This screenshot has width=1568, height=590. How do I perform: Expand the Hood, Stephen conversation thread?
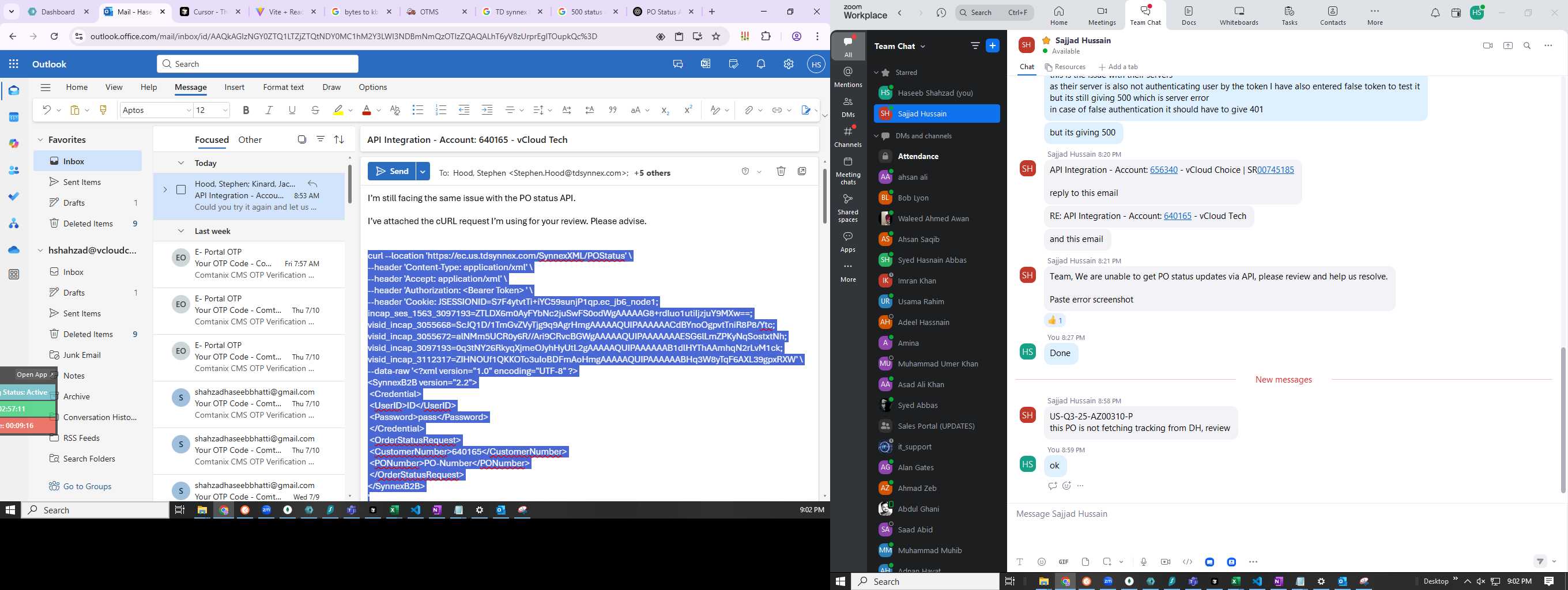(165, 190)
